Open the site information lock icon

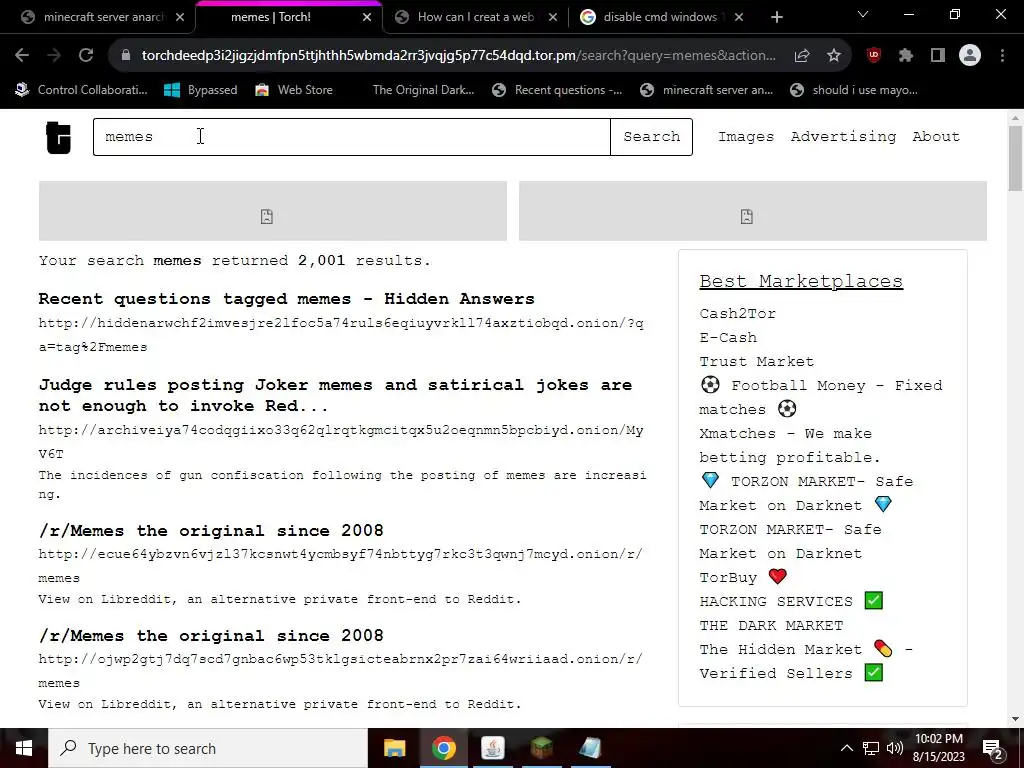(126, 56)
